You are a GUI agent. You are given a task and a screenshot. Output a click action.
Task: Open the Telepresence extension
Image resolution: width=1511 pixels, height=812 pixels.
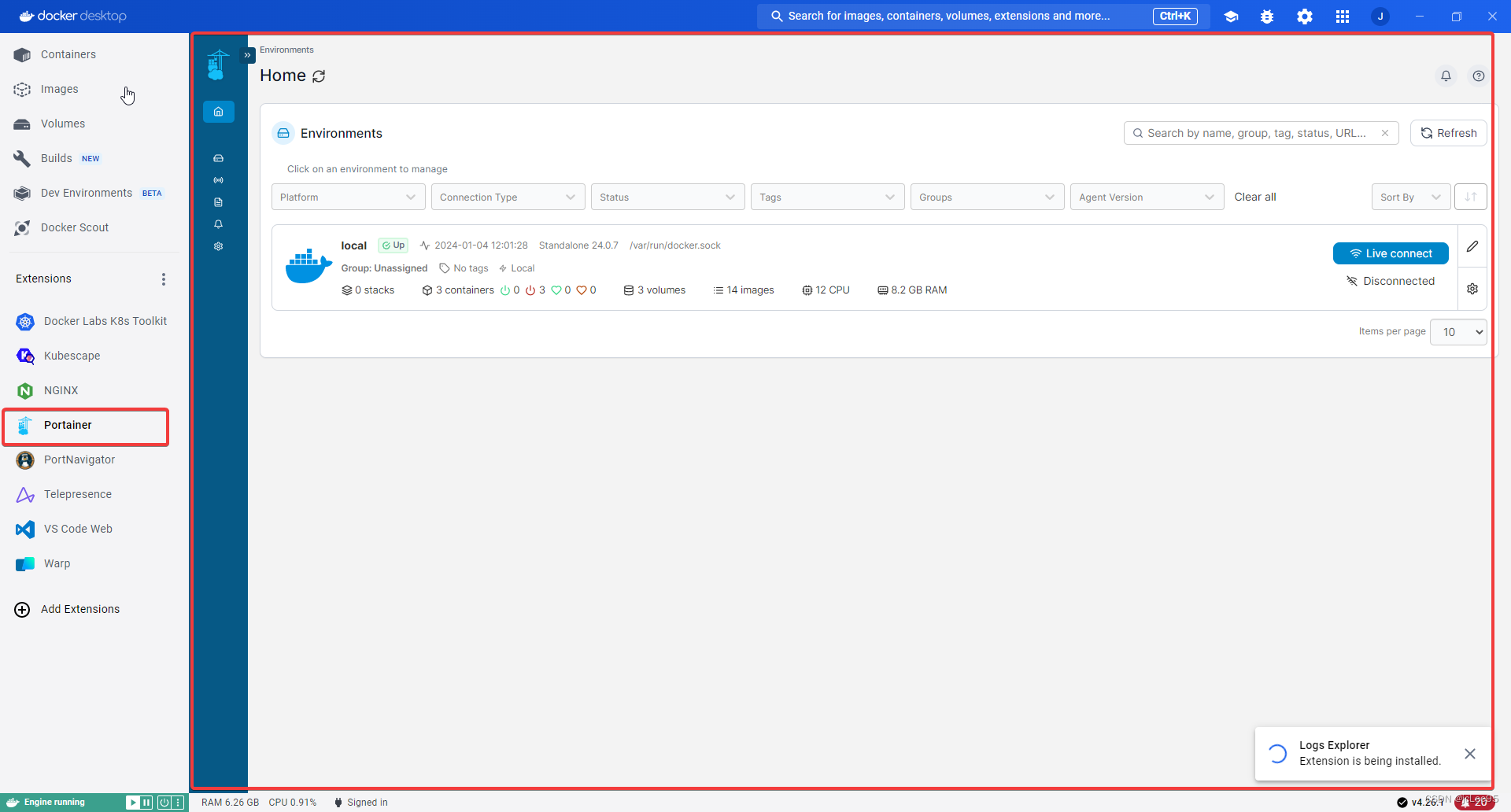(94, 494)
